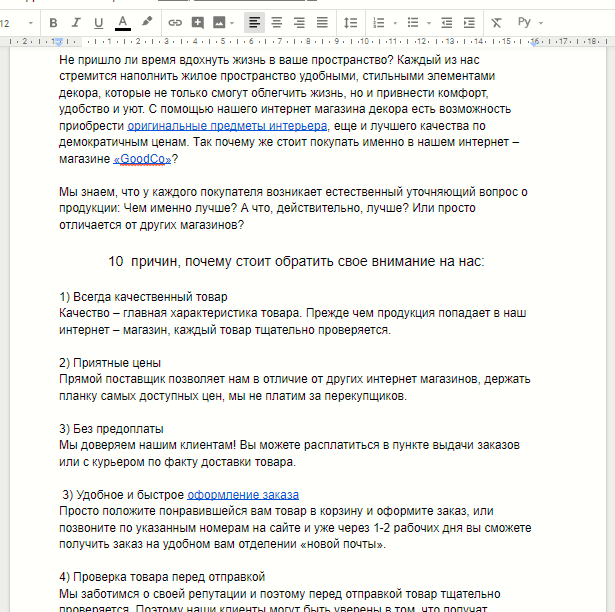Select the left indent marker on ruler
The width and height of the screenshot is (615, 612).
[58, 42]
